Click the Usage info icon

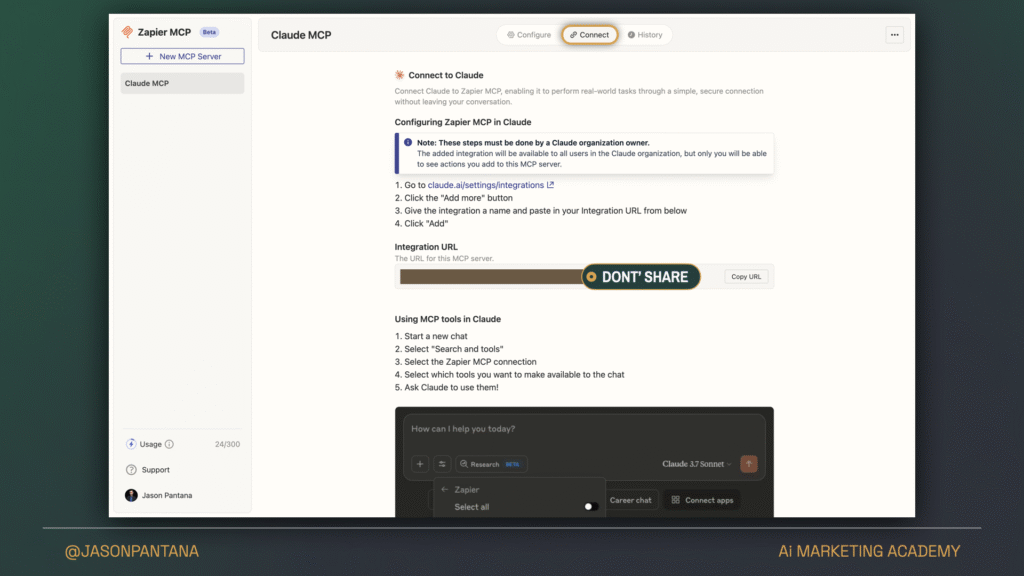pyautogui.click(x=169, y=444)
